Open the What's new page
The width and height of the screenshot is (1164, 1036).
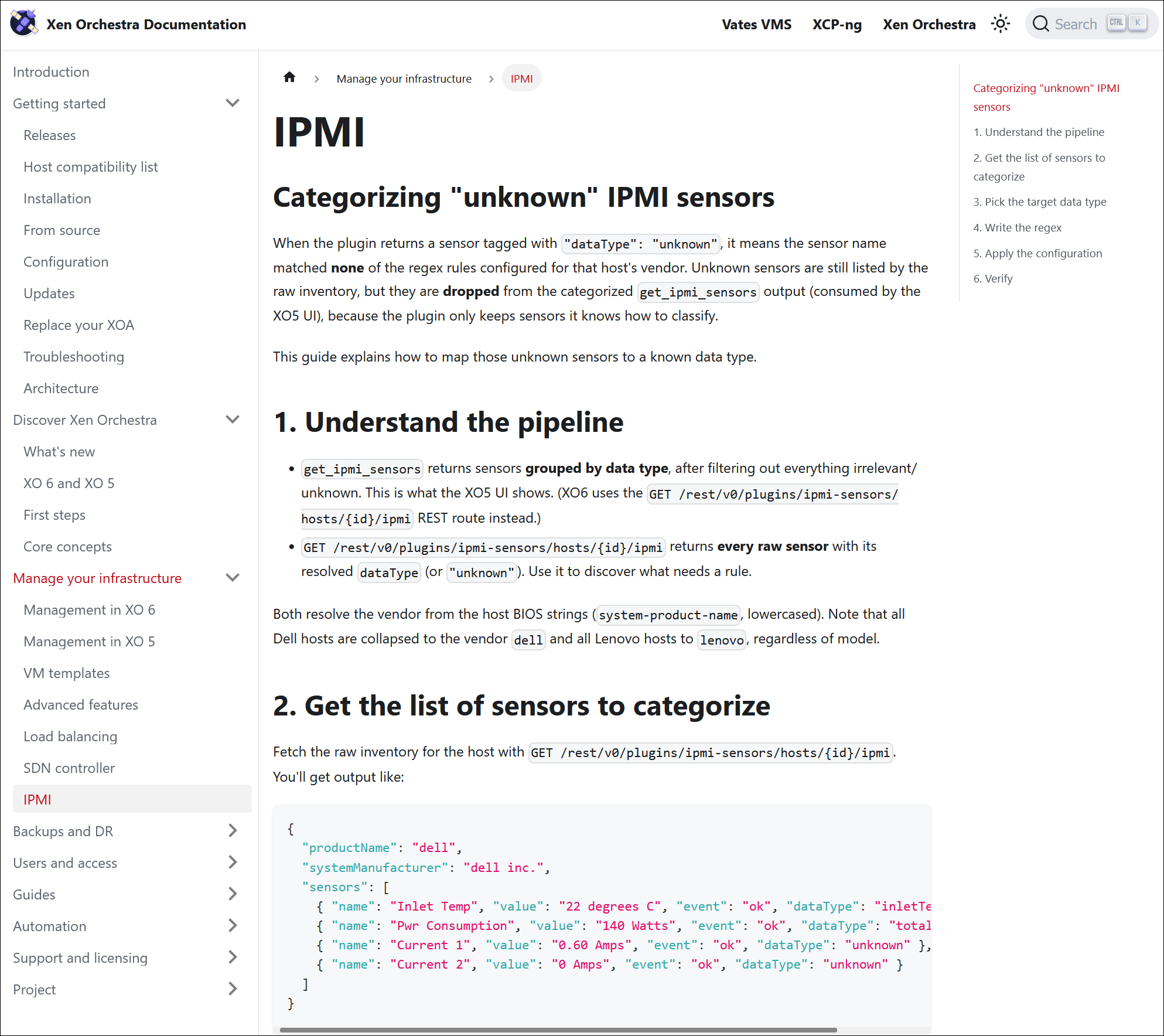[x=59, y=452]
